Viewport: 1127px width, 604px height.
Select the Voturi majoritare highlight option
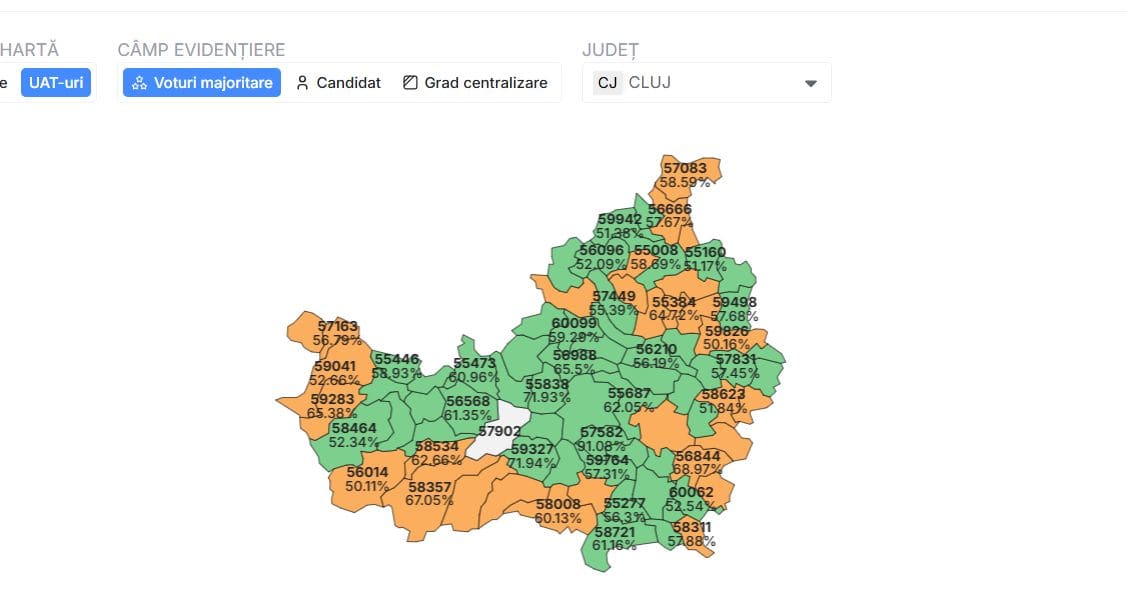(x=202, y=83)
